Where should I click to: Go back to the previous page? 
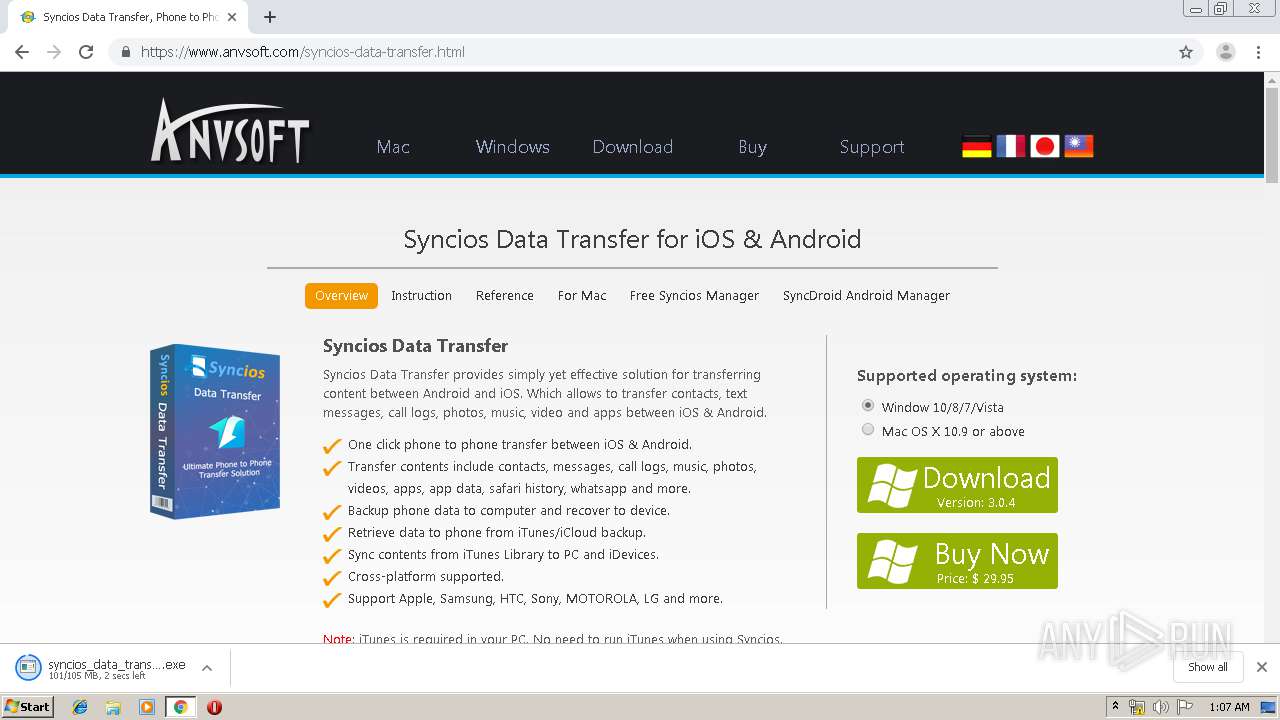tap(22, 52)
